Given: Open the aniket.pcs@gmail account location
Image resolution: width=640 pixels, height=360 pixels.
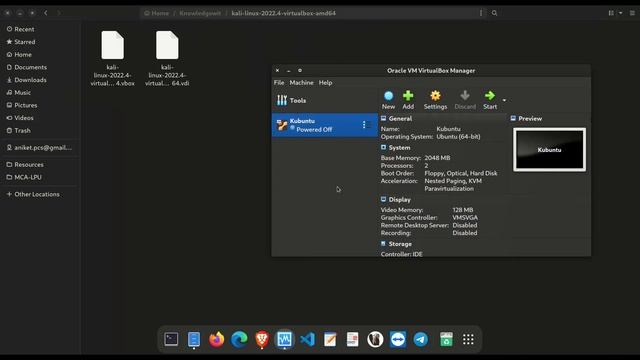Looking at the screenshot, I should point(40,148).
